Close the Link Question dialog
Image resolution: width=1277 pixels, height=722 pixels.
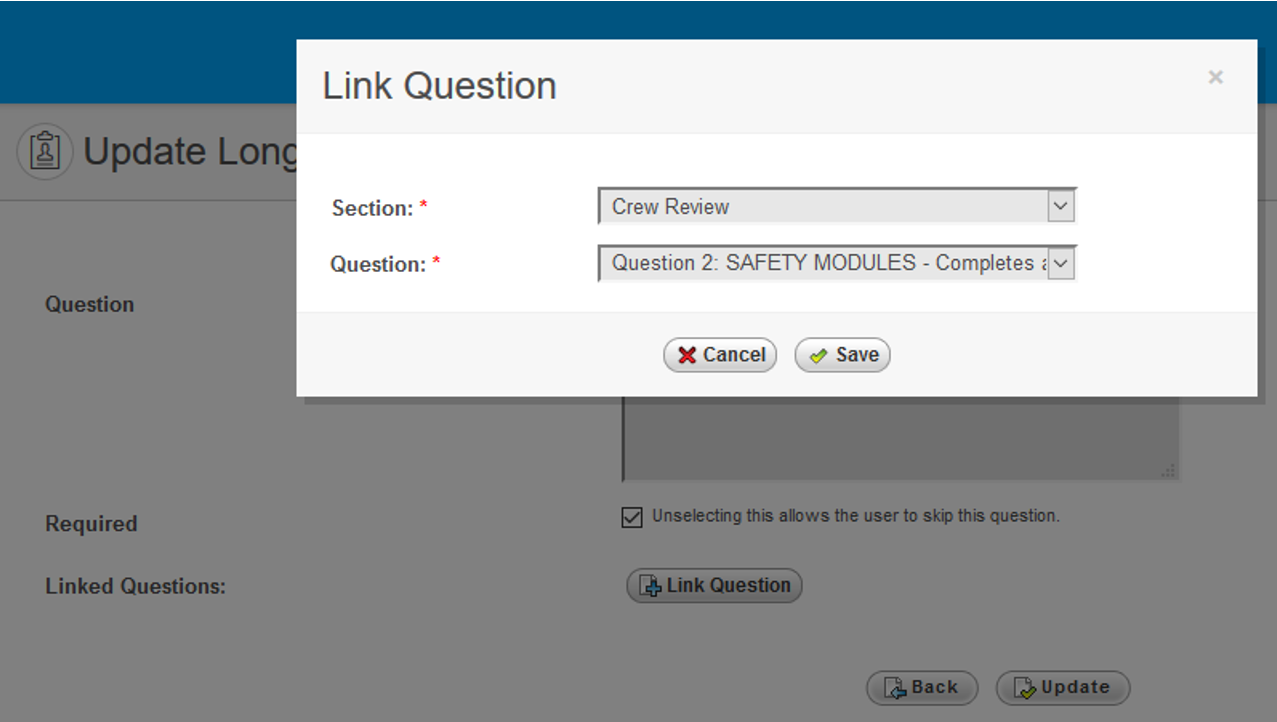pyautogui.click(x=1215, y=77)
